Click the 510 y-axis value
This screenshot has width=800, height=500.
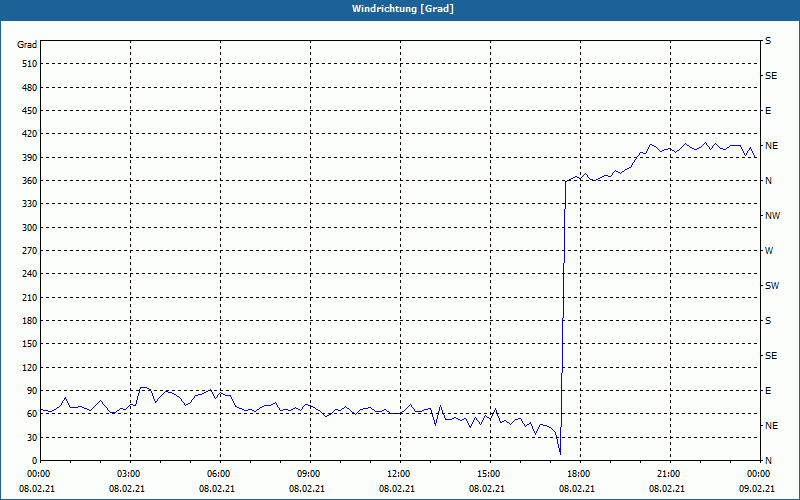[x=30, y=64]
